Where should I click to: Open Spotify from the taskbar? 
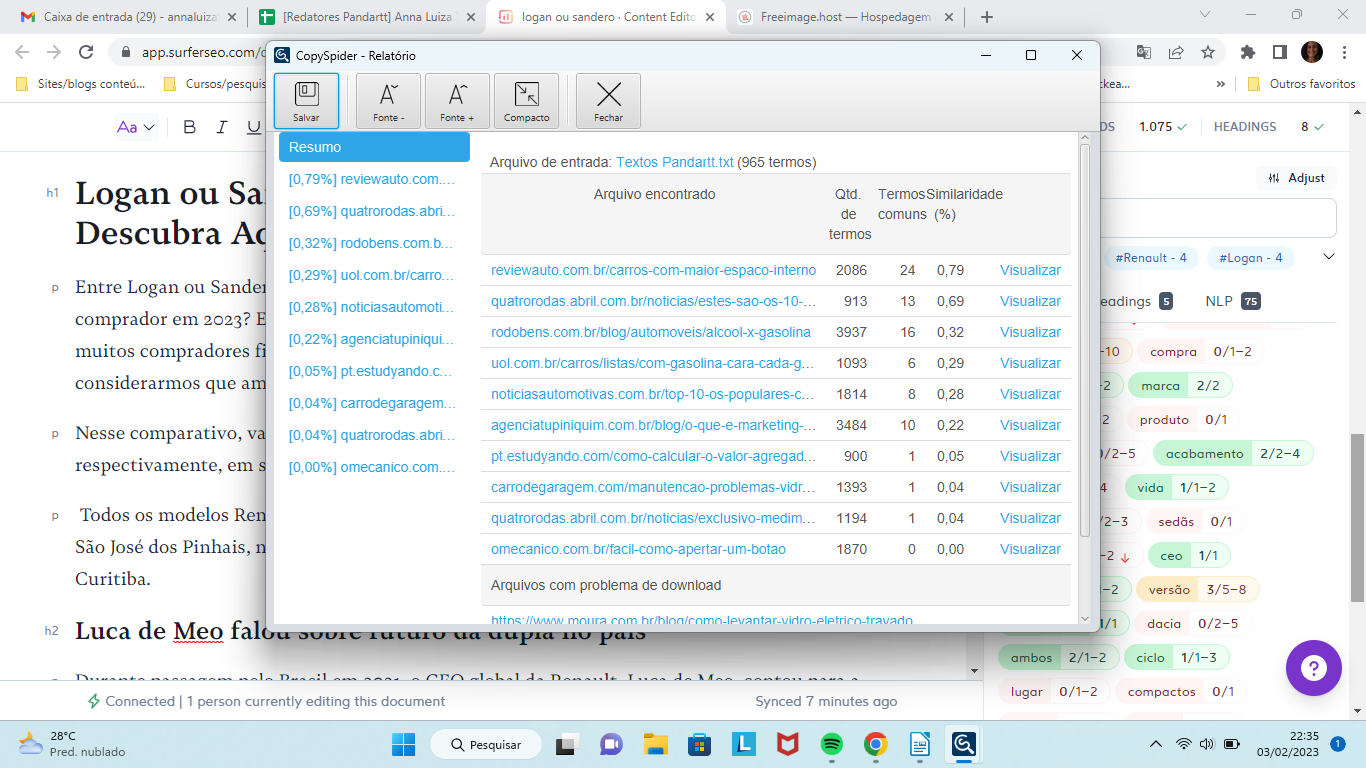pos(831,744)
